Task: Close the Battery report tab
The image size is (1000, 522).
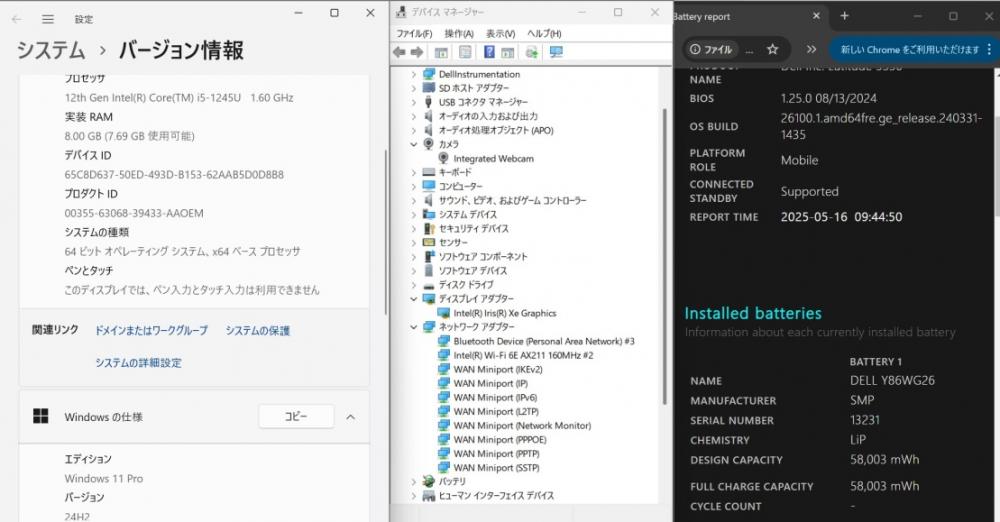Action: tap(816, 16)
